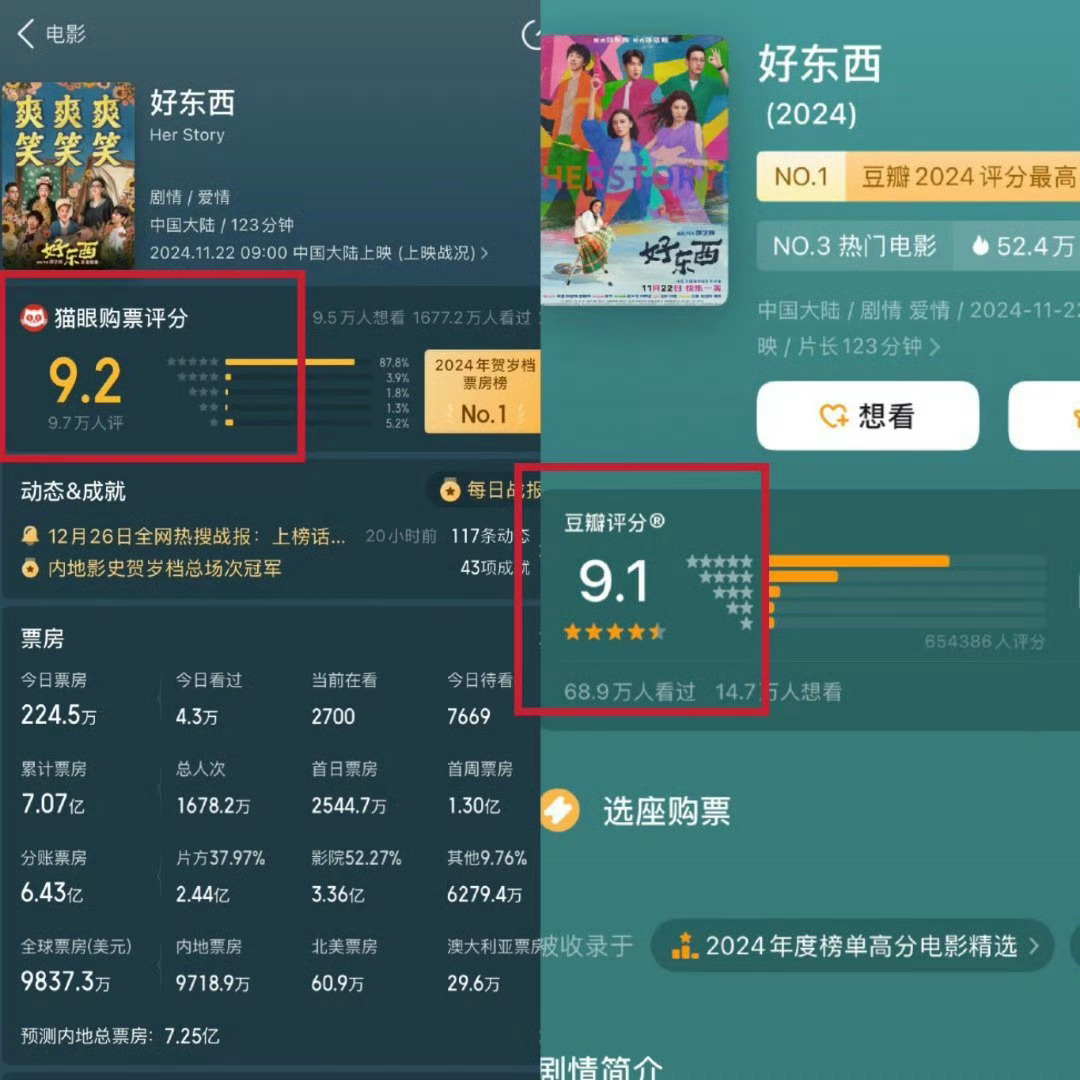Open the 43项成就 achievements count
The image size is (1080, 1080).
tap(495, 568)
